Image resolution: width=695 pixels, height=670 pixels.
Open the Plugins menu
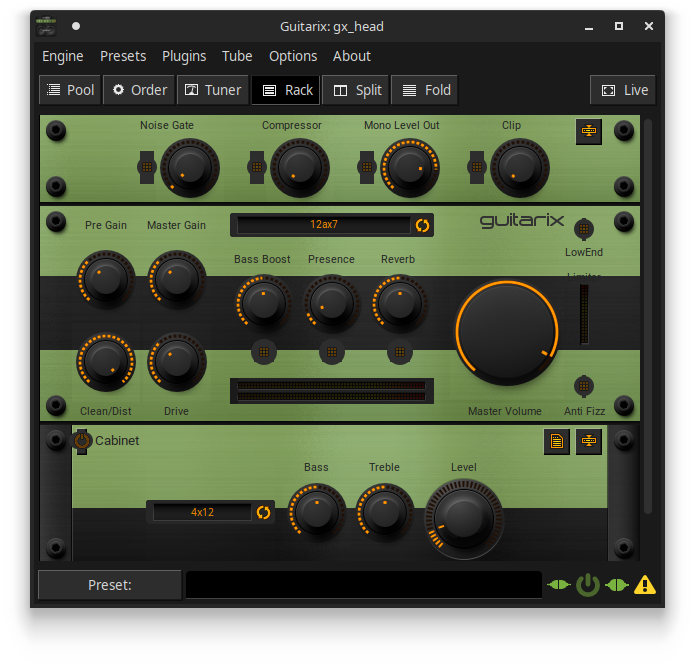(184, 56)
